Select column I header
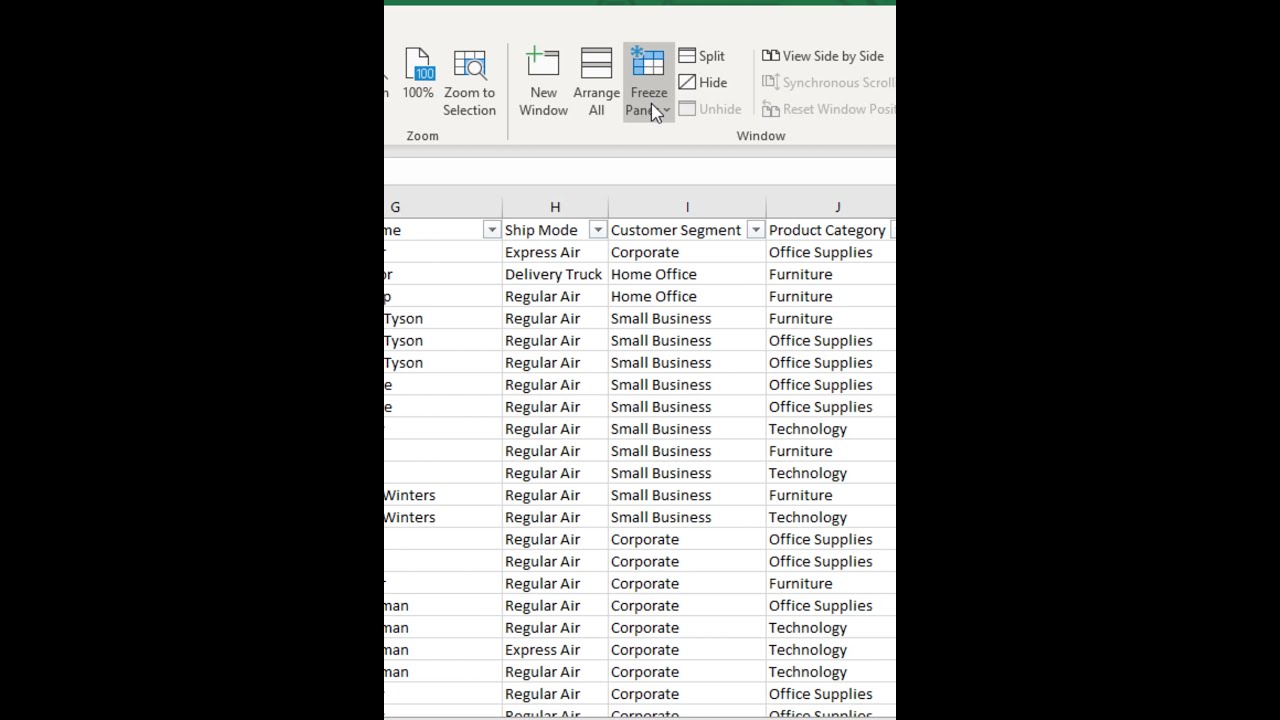The width and height of the screenshot is (1280, 720). [687, 207]
